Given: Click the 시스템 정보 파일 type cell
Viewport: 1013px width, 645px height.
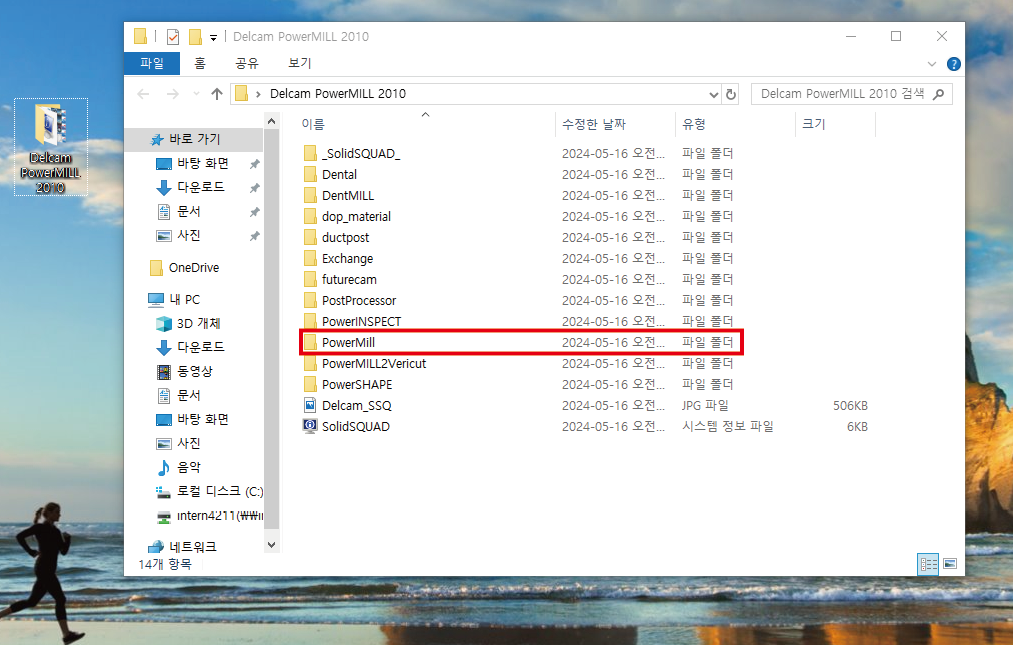Looking at the screenshot, I should tap(727, 427).
